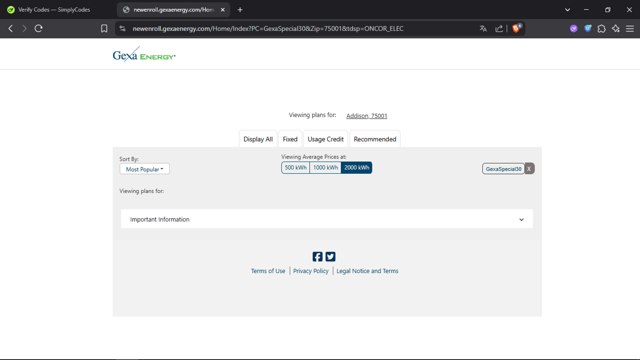Open Legal Notice and Terms link
The image size is (640, 360).
(367, 271)
